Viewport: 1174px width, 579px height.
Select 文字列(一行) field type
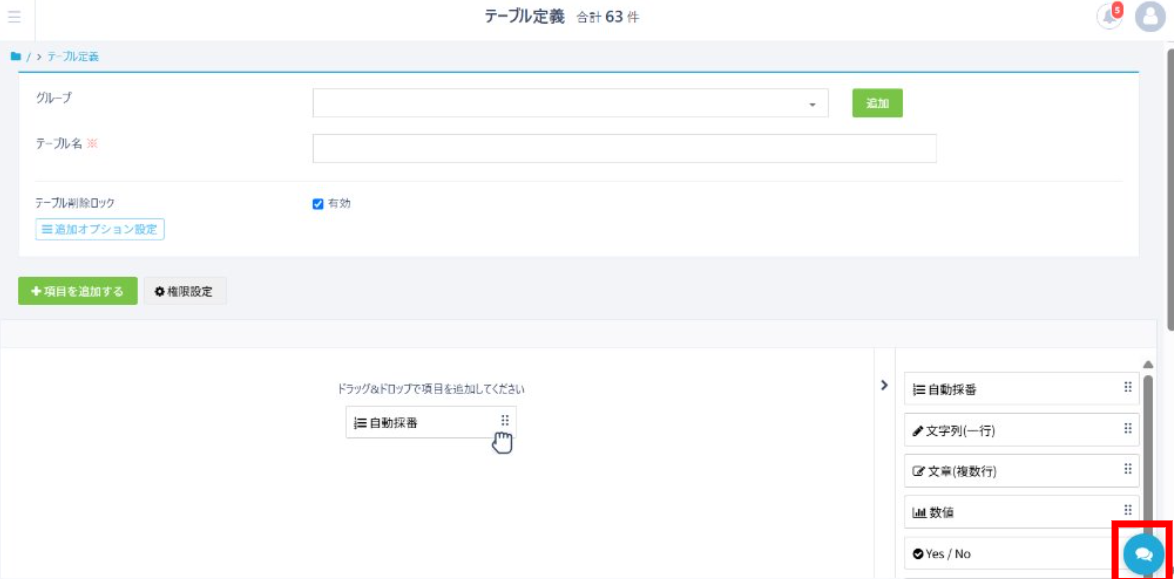click(1022, 430)
